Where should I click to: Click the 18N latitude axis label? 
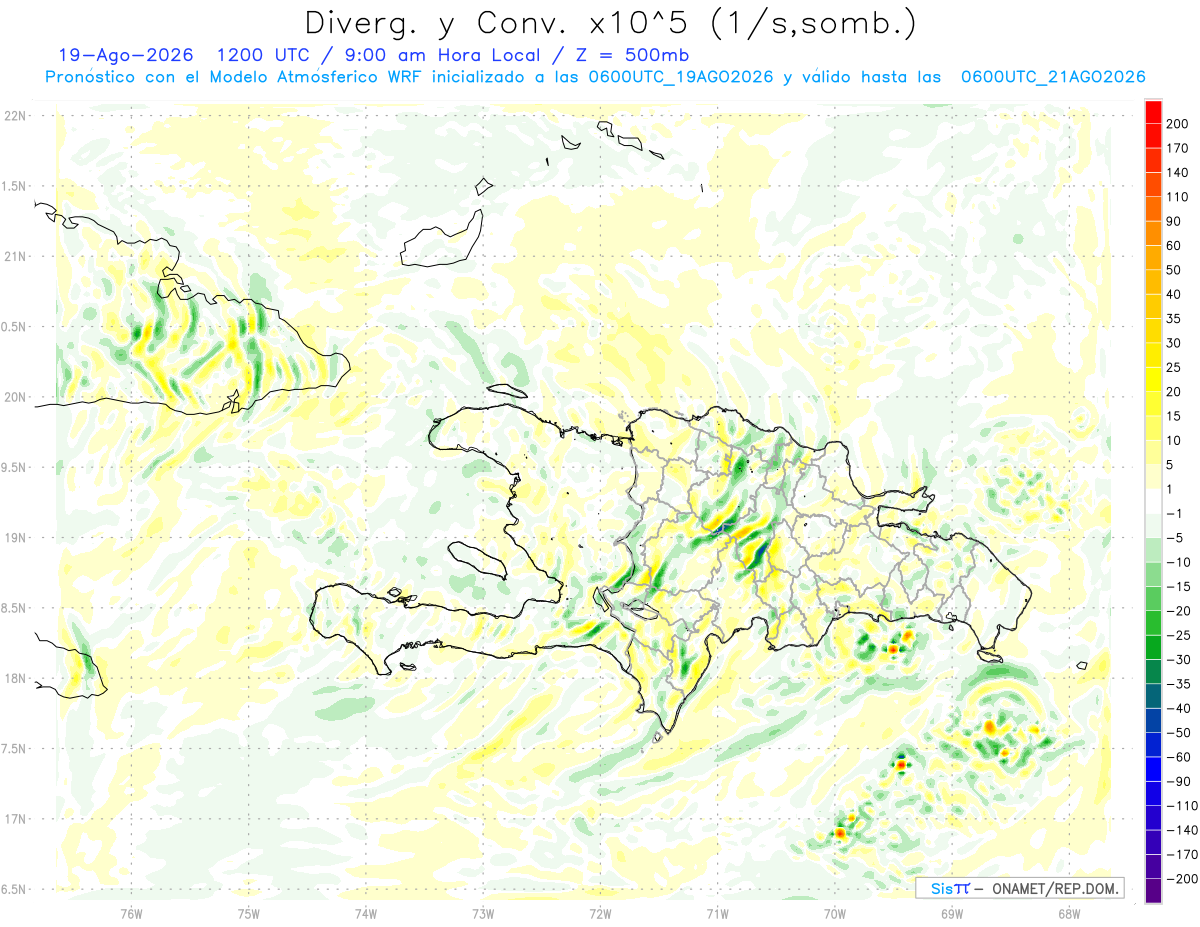click(15, 679)
